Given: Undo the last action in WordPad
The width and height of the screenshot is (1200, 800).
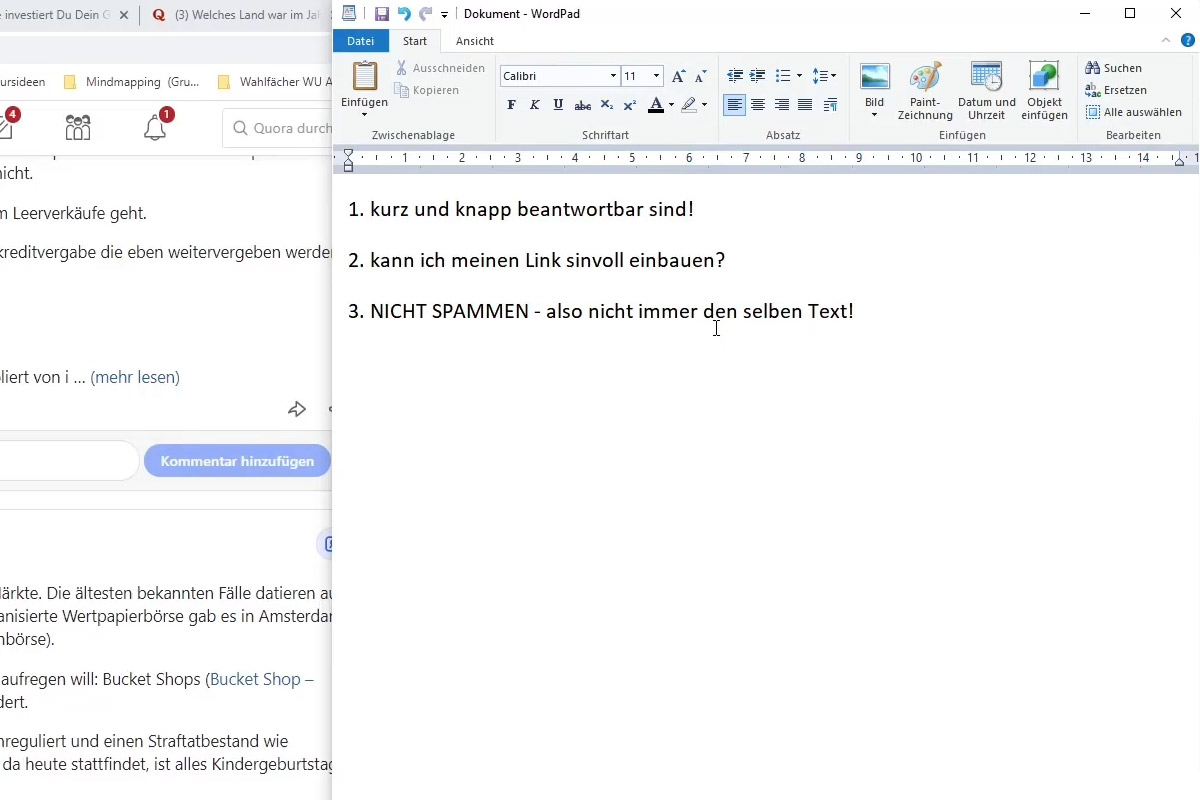Looking at the screenshot, I should [x=404, y=14].
